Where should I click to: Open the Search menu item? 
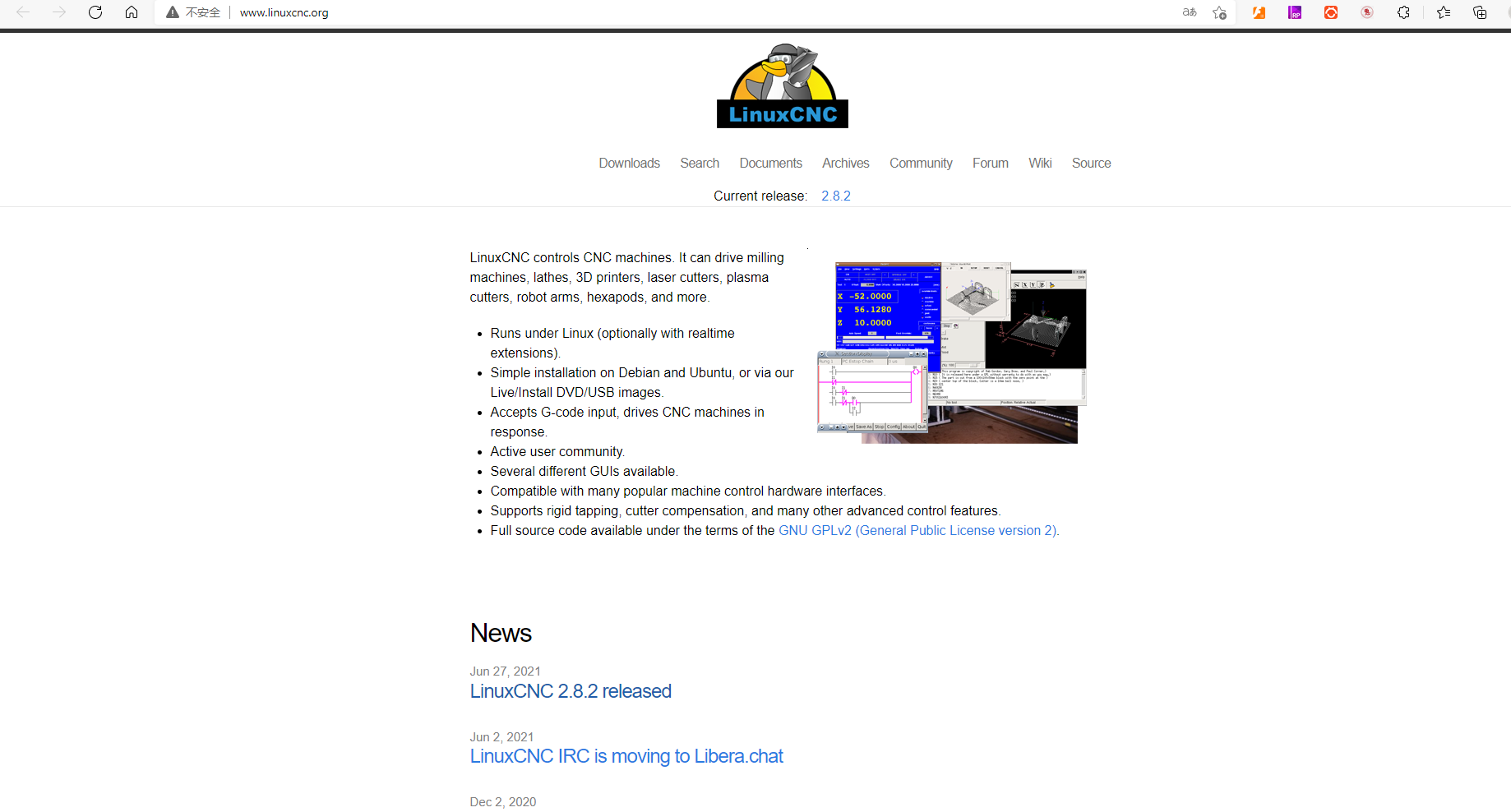tap(700, 164)
